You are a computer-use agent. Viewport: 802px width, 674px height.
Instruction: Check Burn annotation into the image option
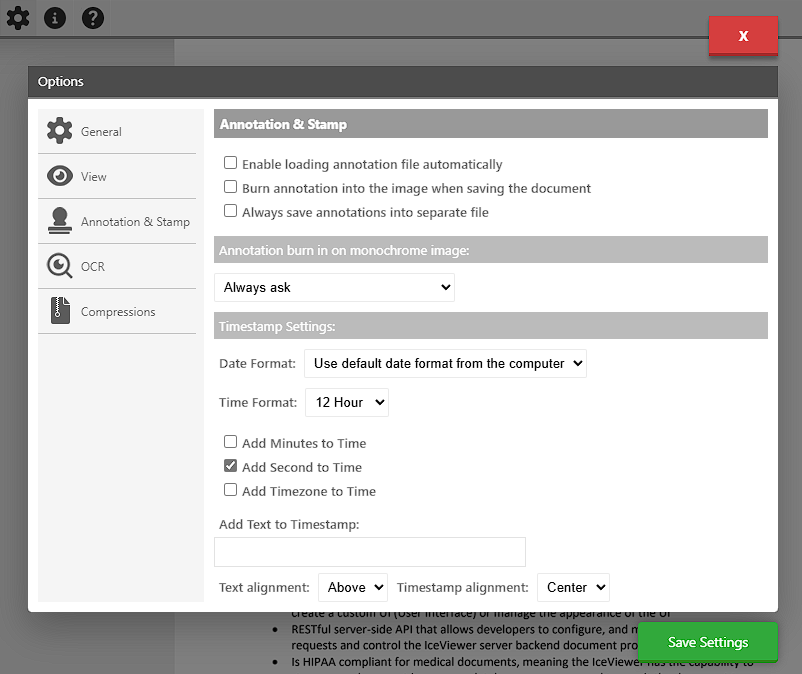click(x=231, y=187)
